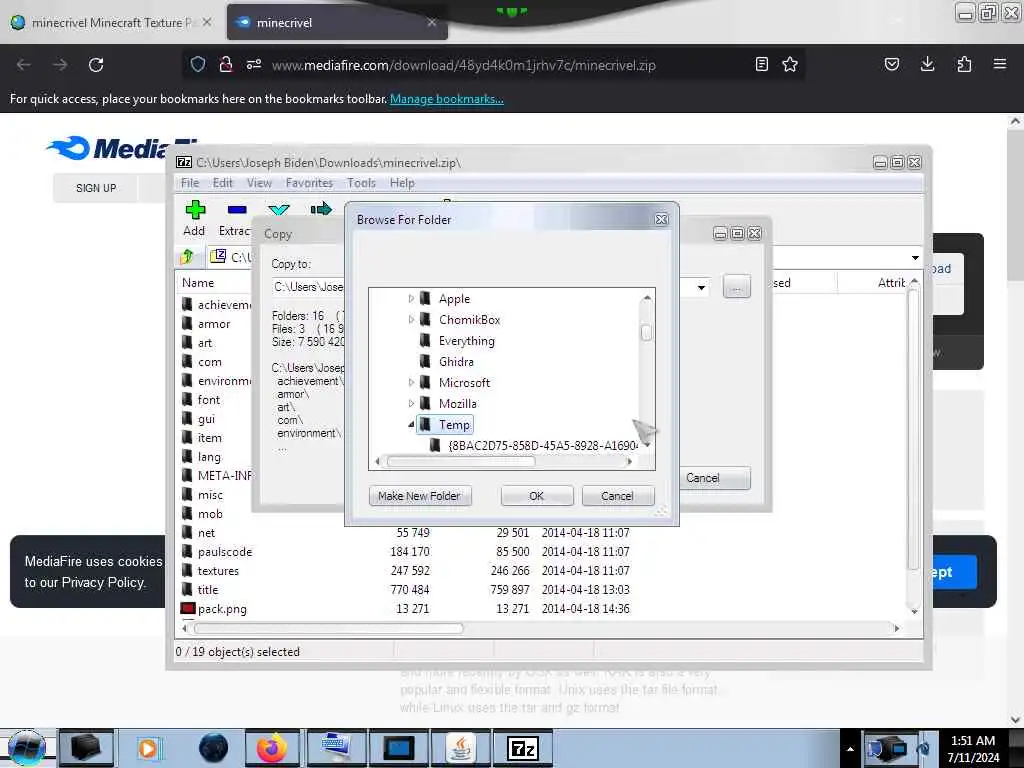Toggle reader view icon in address bar

(761, 64)
